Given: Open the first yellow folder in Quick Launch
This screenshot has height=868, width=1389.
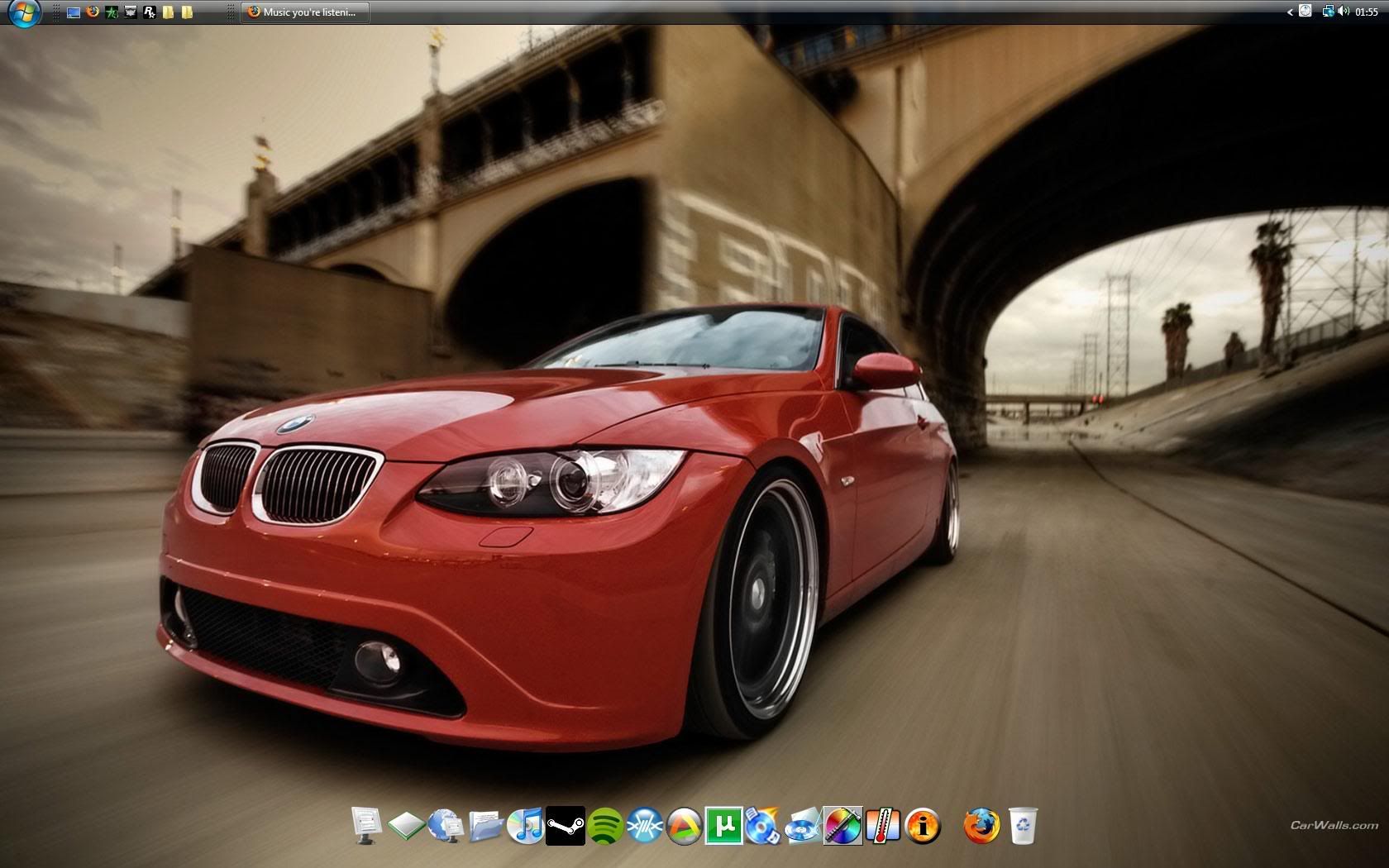Looking at the screenshot, I should coord(168,12).
